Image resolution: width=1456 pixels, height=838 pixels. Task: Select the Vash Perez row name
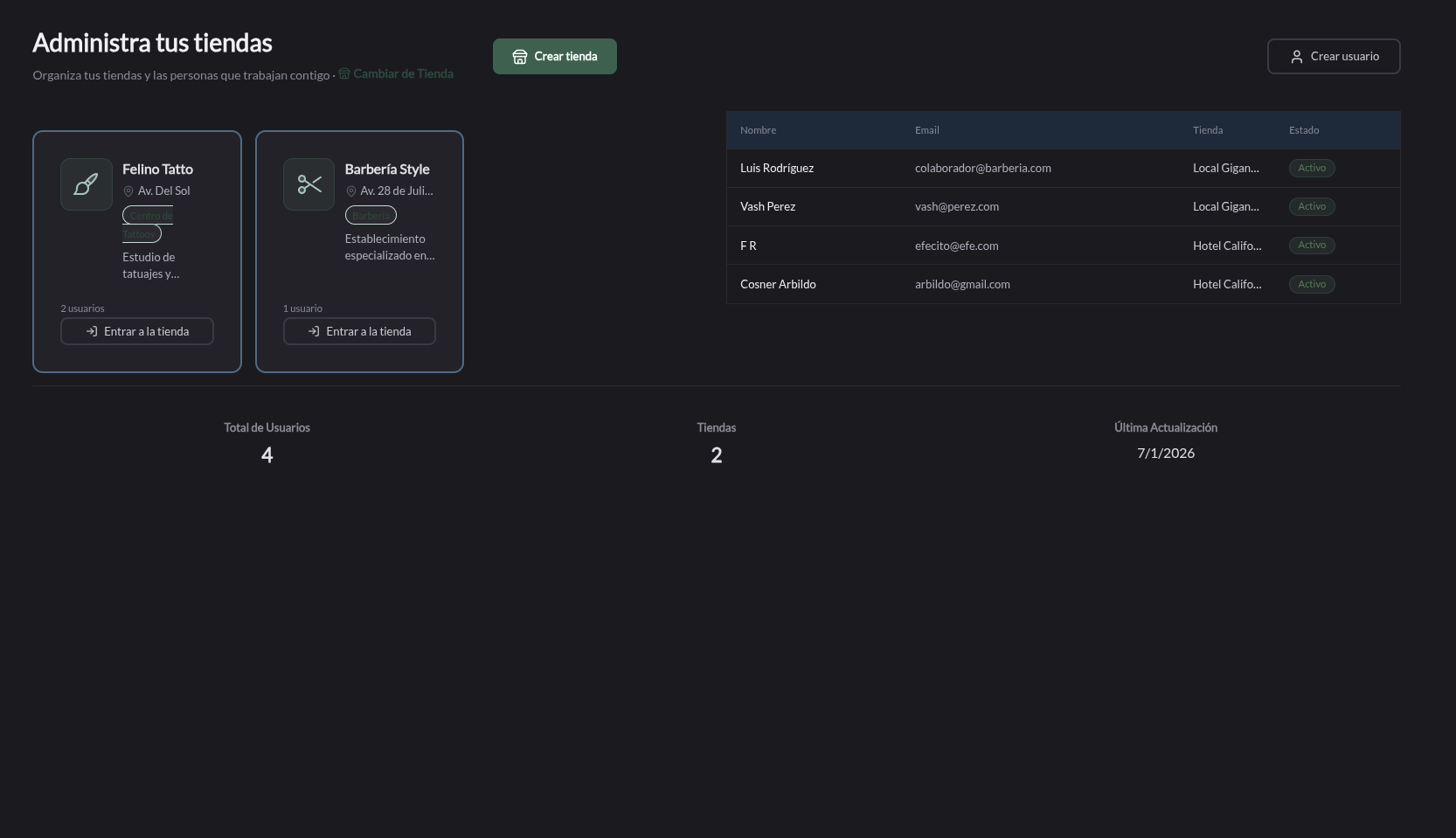pos(767,206)
